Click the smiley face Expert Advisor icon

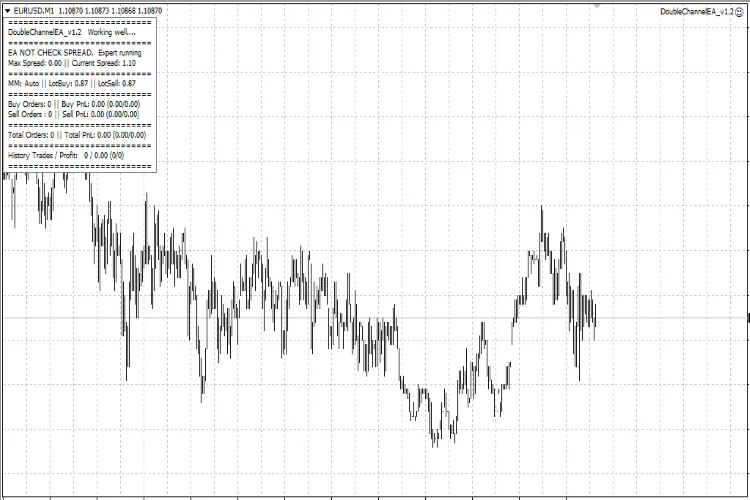(x=739, y=11)
